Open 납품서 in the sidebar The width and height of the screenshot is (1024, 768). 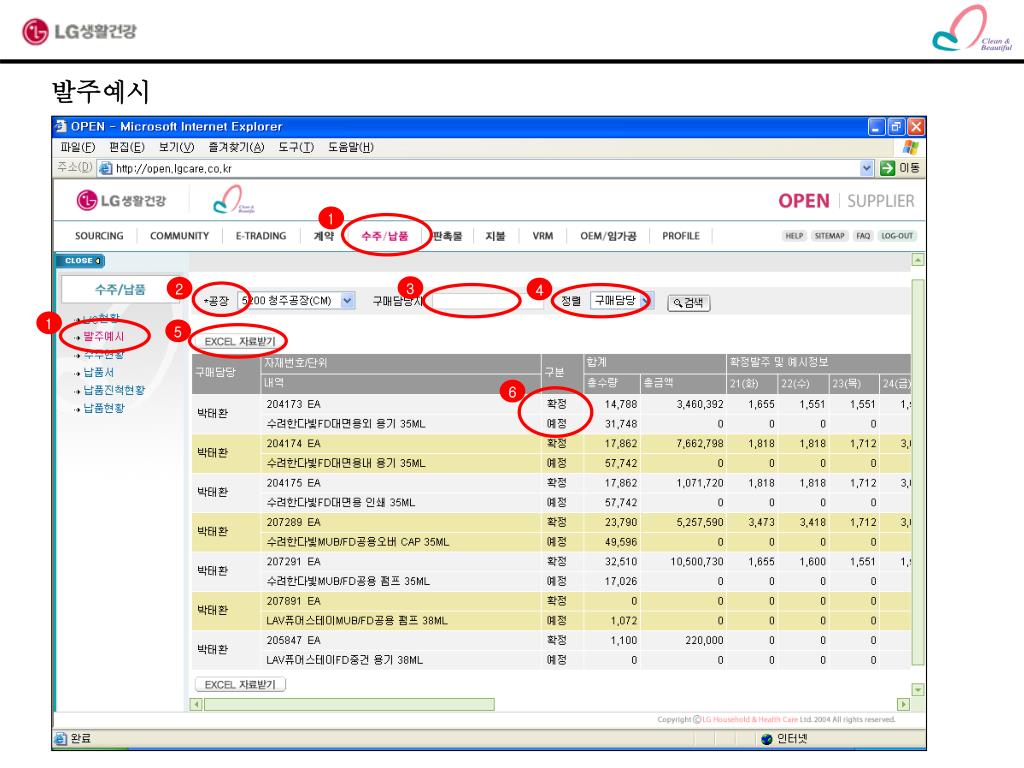pos(99,372)
